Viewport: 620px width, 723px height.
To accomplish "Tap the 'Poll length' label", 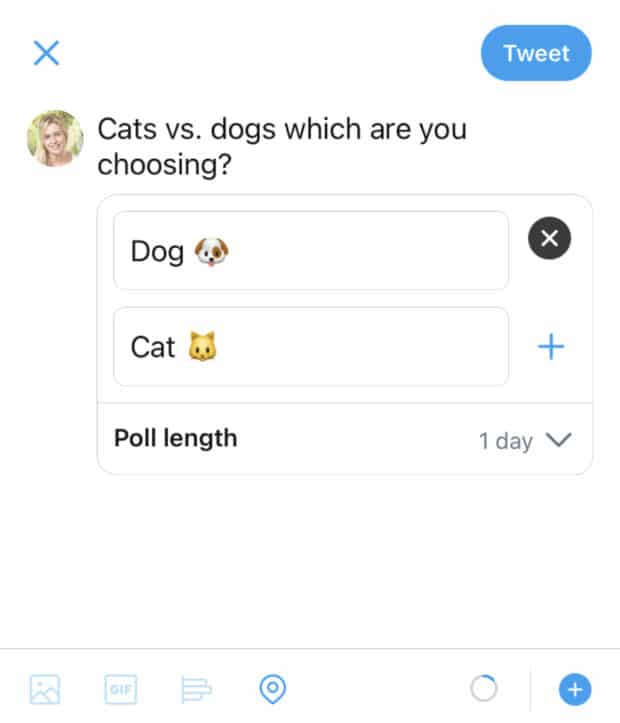I will pyautogui.click(x=176, y=438).
